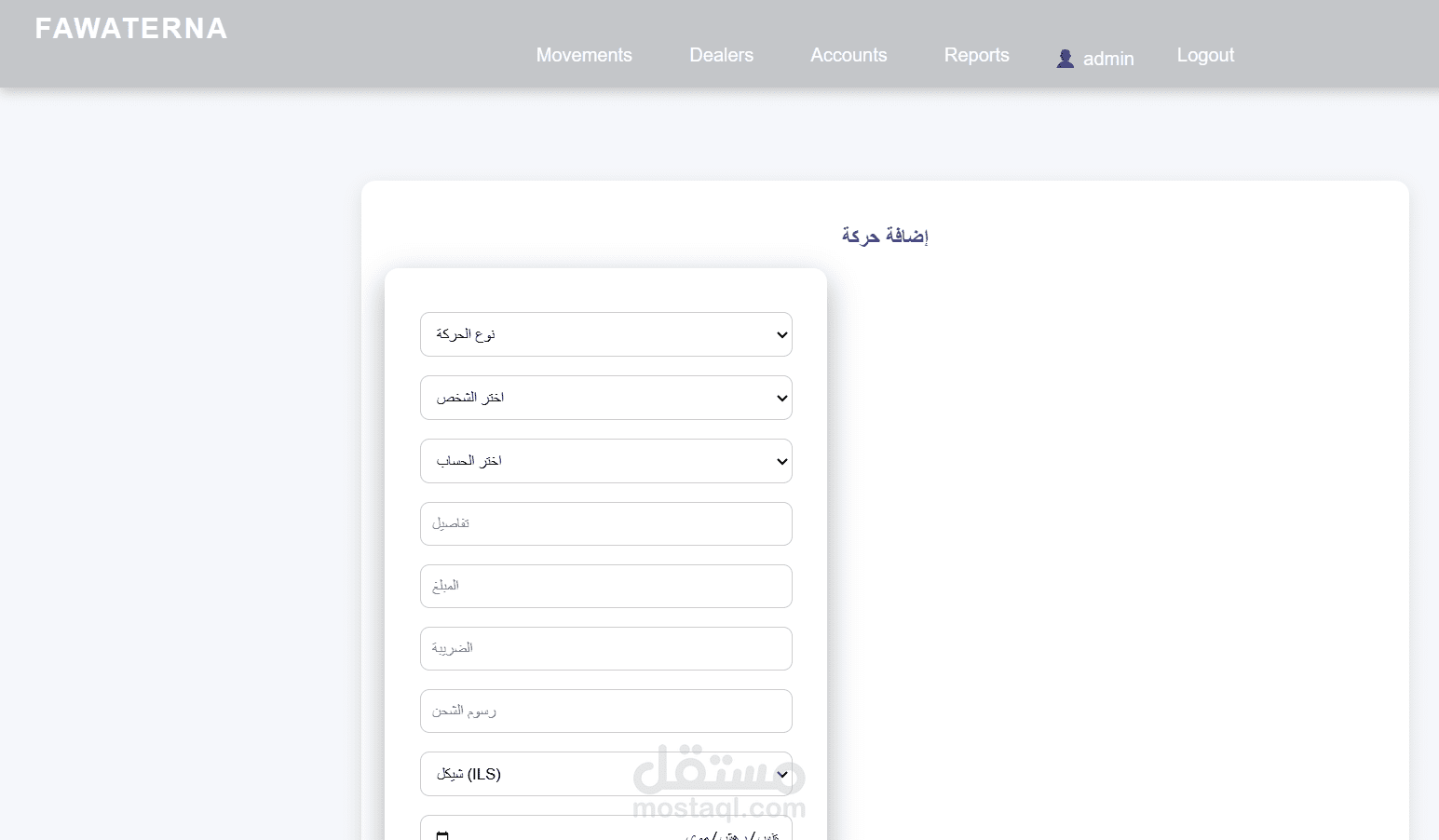The width and height of the screenshot is (1439, 840).
Task: Click the FAWATERNA logo
Action: (131, 29)
